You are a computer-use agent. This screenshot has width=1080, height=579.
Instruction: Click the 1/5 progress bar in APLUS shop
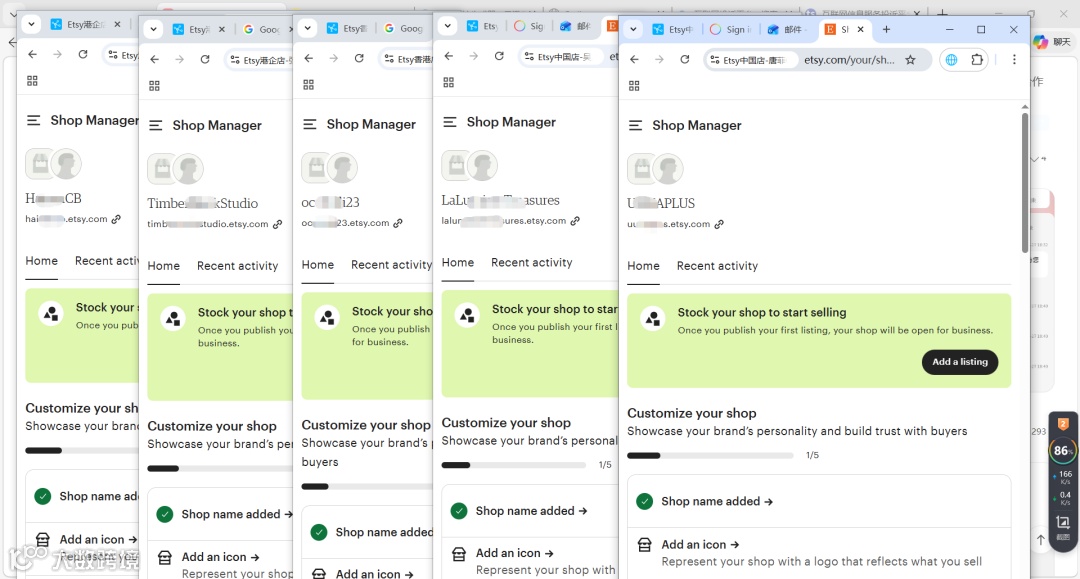click(710, 456)
